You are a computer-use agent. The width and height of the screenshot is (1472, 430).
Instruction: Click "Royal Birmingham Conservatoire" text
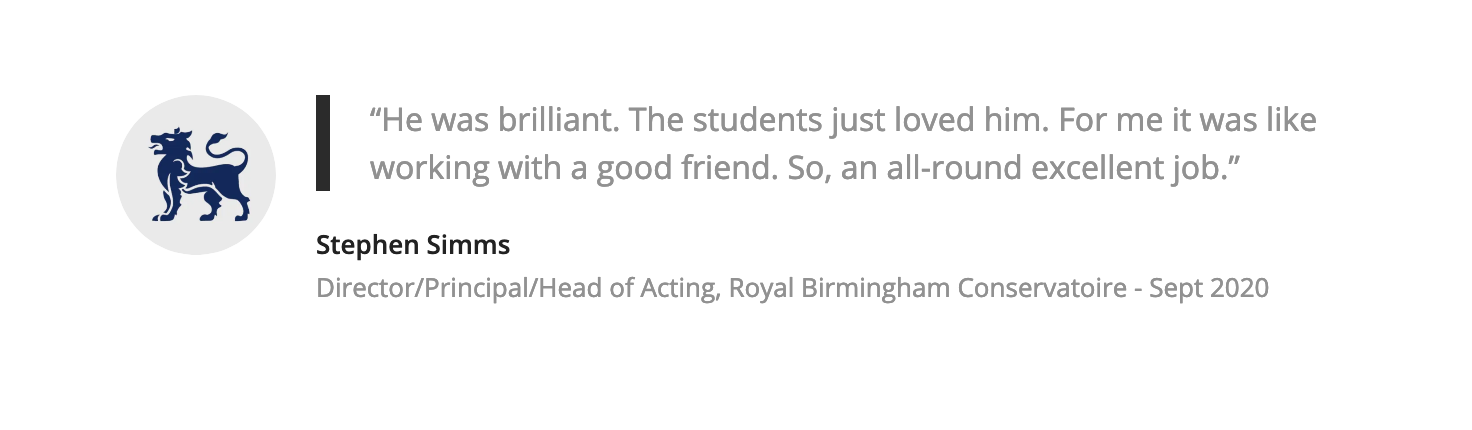pyautogui.click(x=927, y=289)
